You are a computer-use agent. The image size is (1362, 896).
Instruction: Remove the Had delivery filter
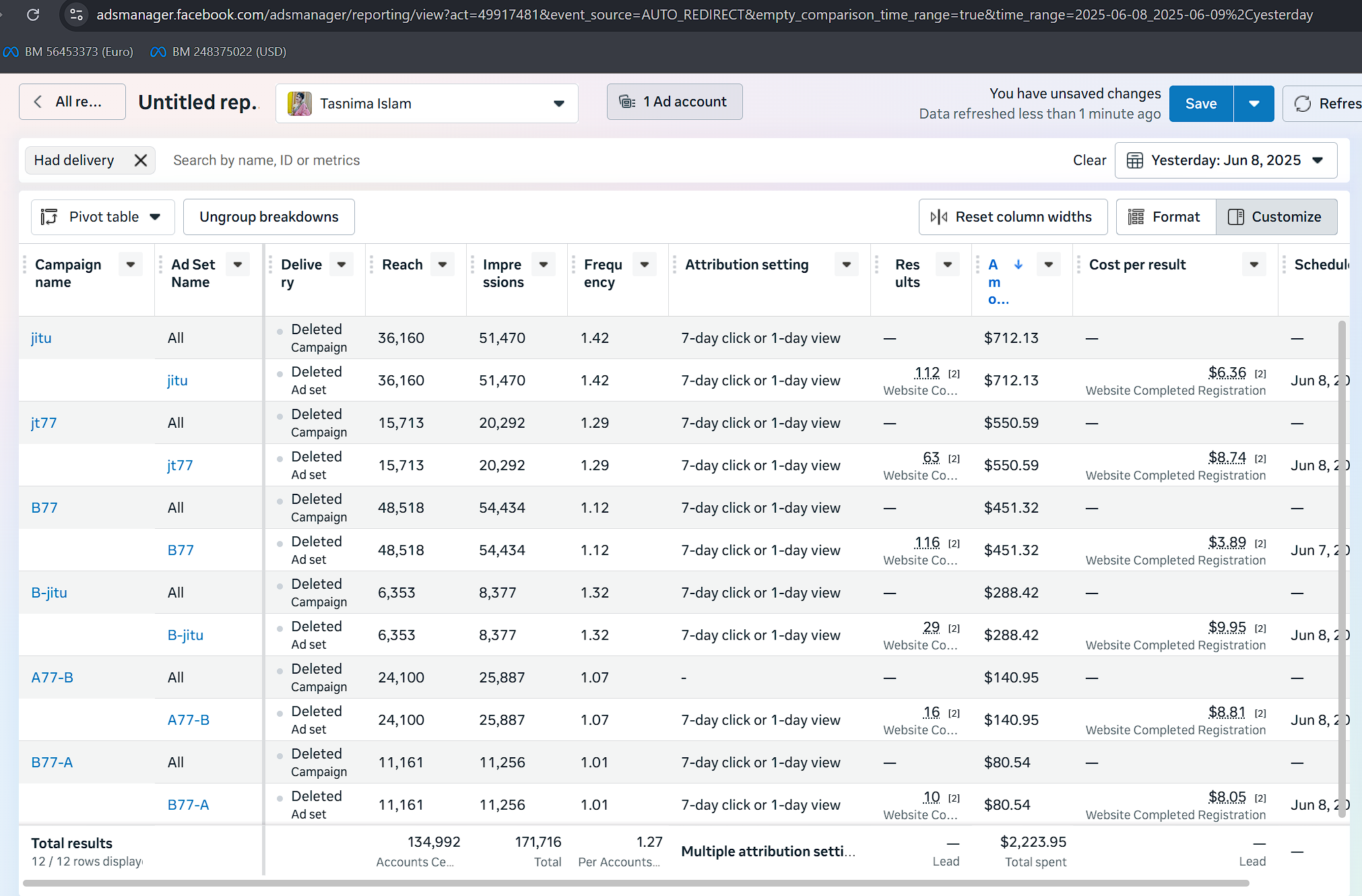click(141, 160)
